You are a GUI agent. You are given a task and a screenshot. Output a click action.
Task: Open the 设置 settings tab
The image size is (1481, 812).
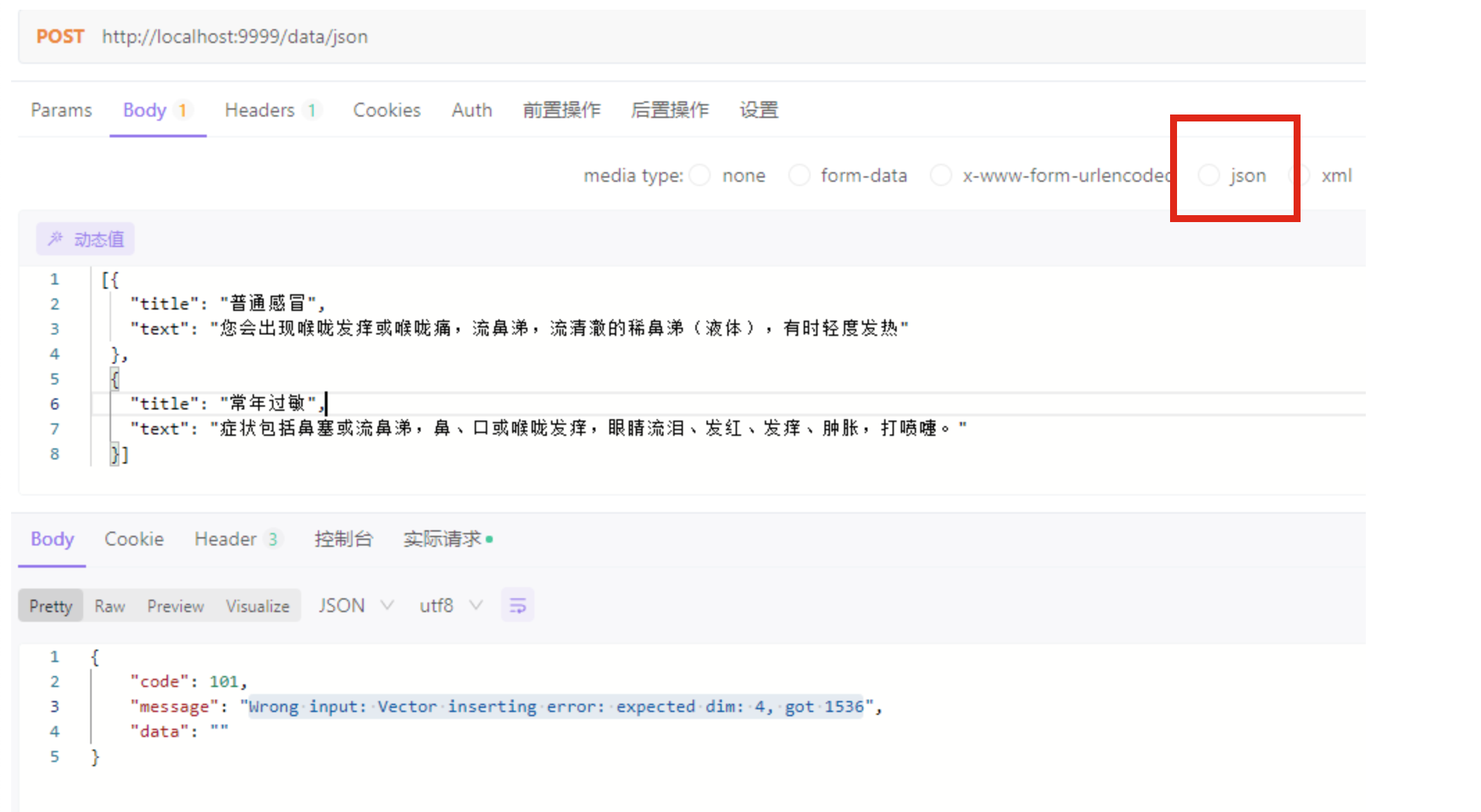[759, 110]
